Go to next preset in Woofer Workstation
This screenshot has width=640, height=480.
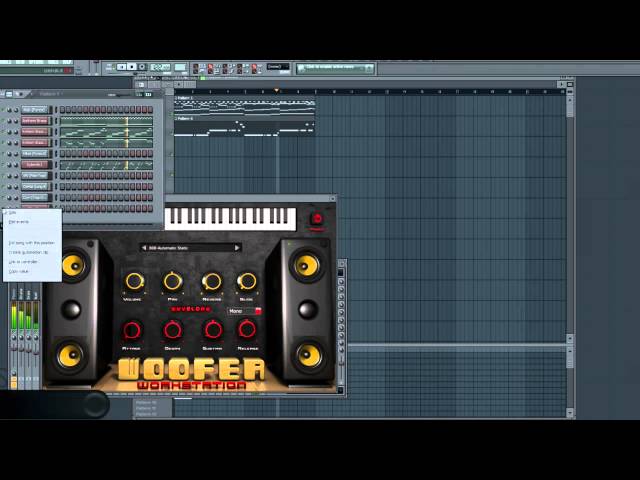[237, 248]
